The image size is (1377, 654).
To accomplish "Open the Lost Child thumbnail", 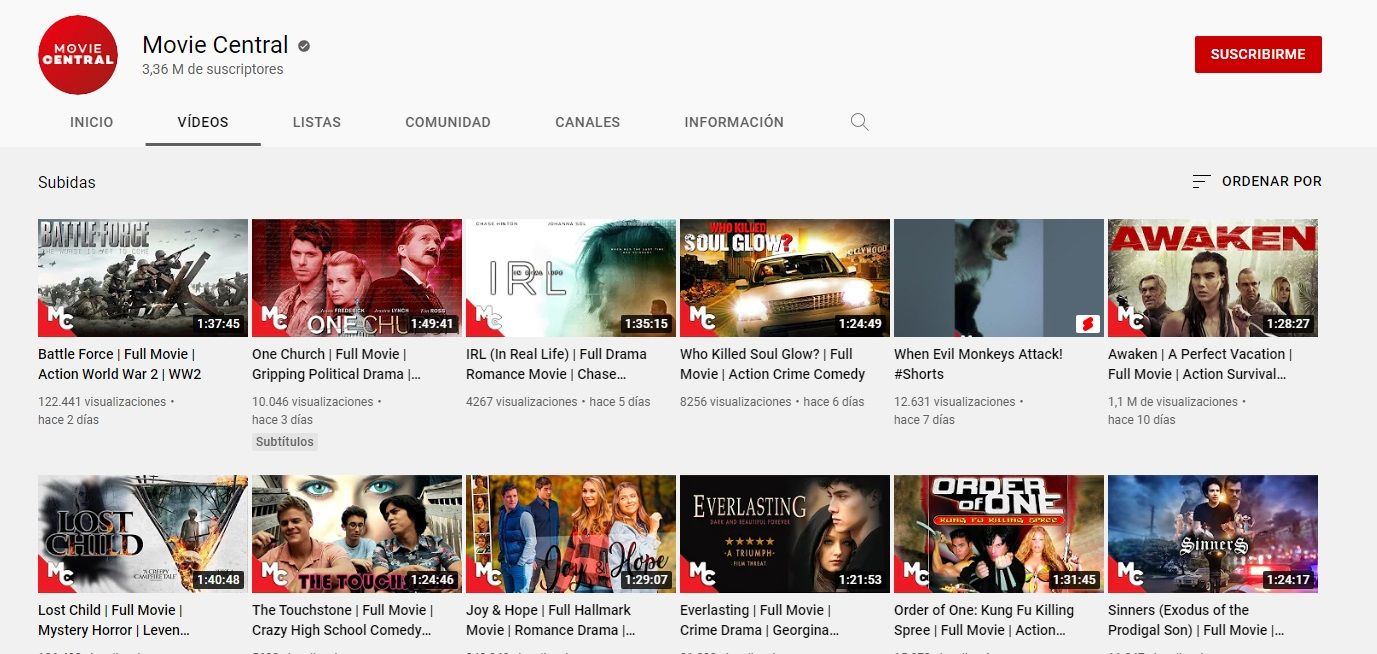I will point(143,534).
